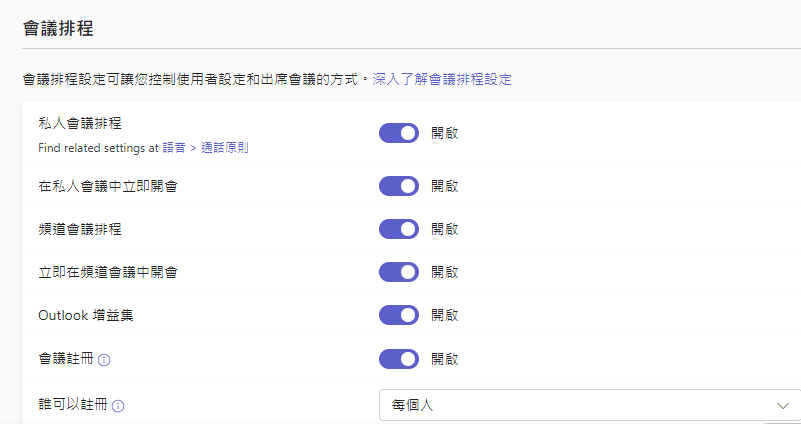The width and height of the screenshot is (801, 424).
Task: Expand the chevron arrow of 誰可以註冊 combo box
Action: coord(783,406)
